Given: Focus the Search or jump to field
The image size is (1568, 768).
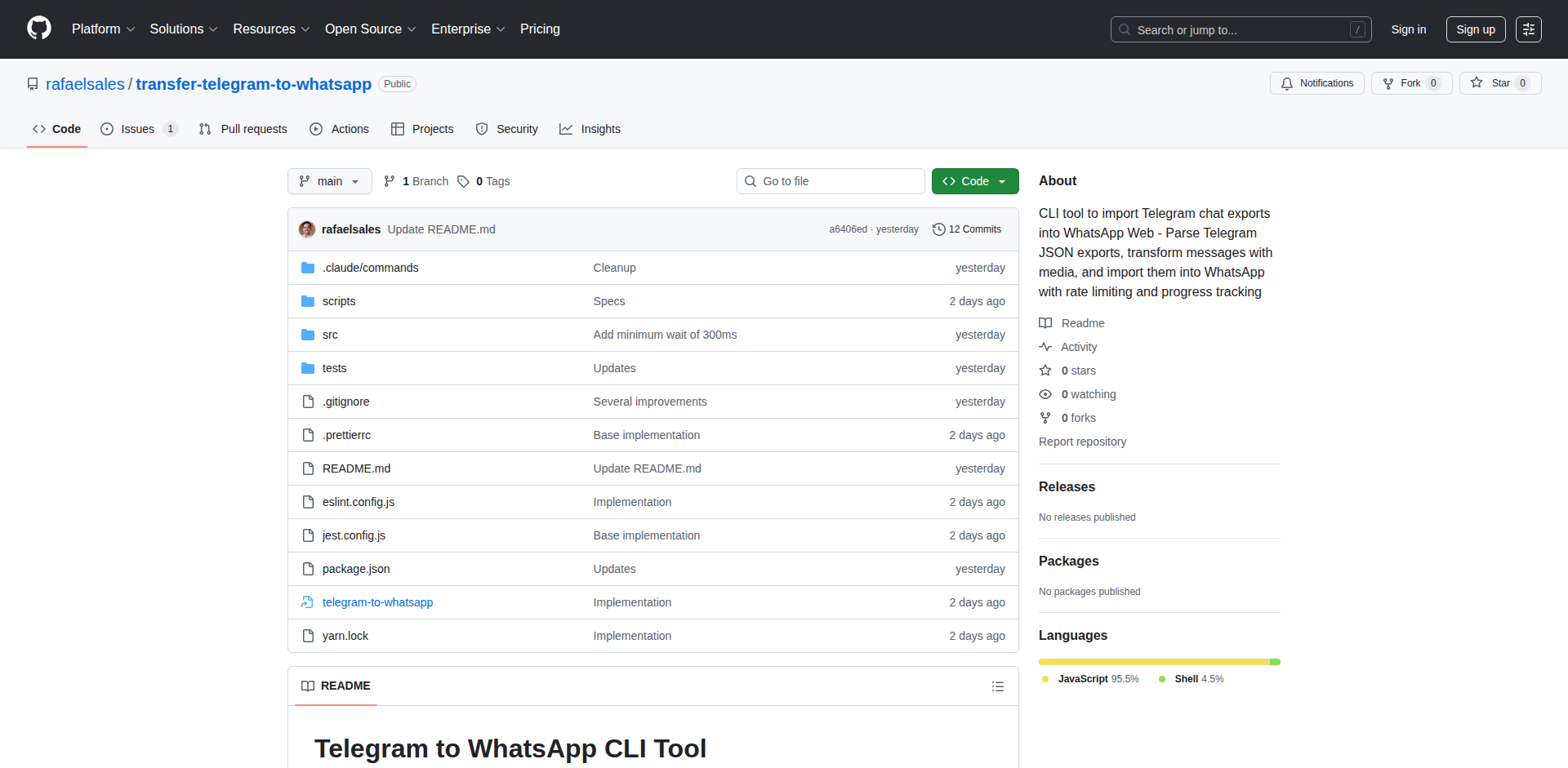Looking at the screenshot, I should point(1241,29).
